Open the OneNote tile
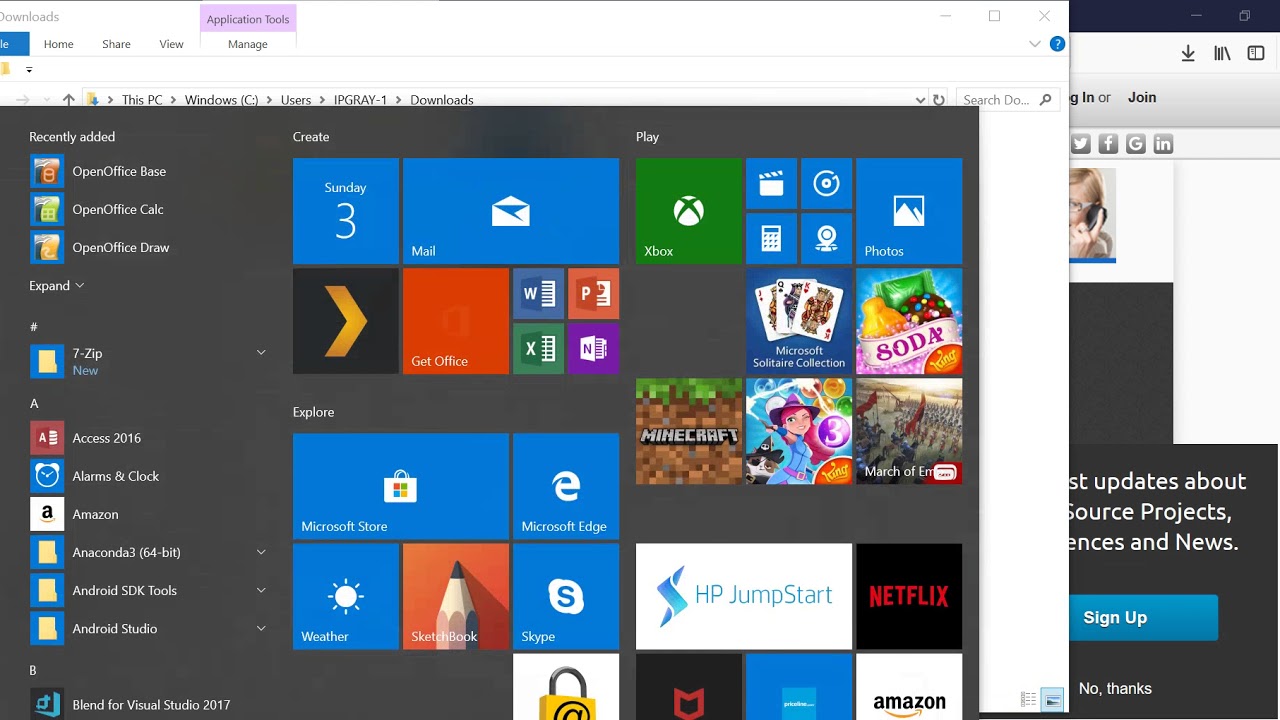 [594, 349]
